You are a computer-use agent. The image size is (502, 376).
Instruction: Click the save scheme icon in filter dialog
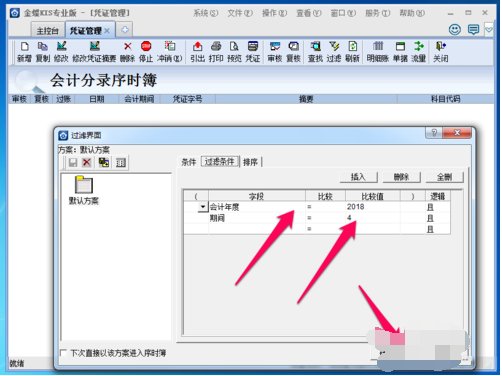(x=73, y=162)
